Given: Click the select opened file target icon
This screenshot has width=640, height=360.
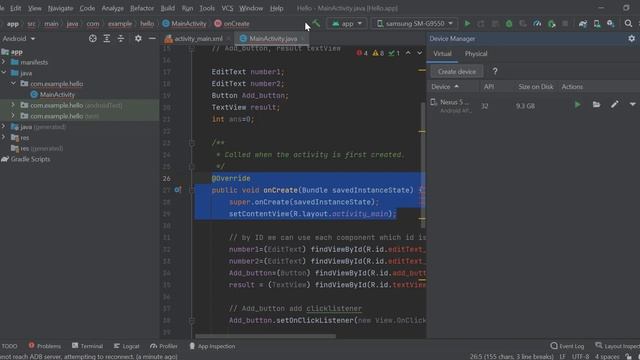Looking at the screenshot, I should point(93,38).
